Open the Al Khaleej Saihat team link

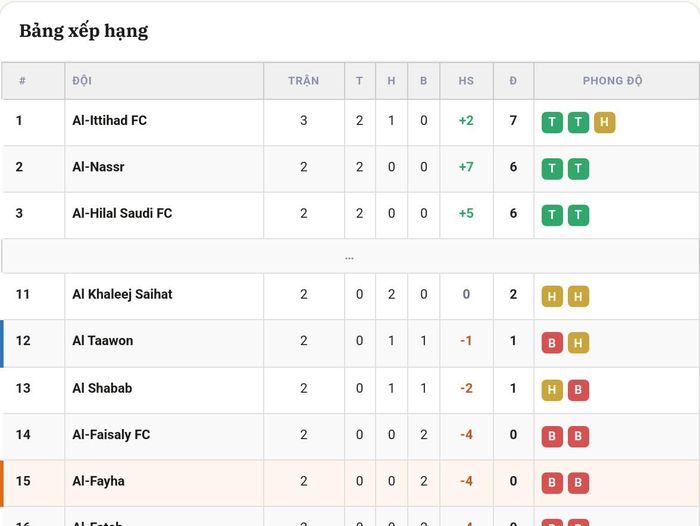(122, 294)
